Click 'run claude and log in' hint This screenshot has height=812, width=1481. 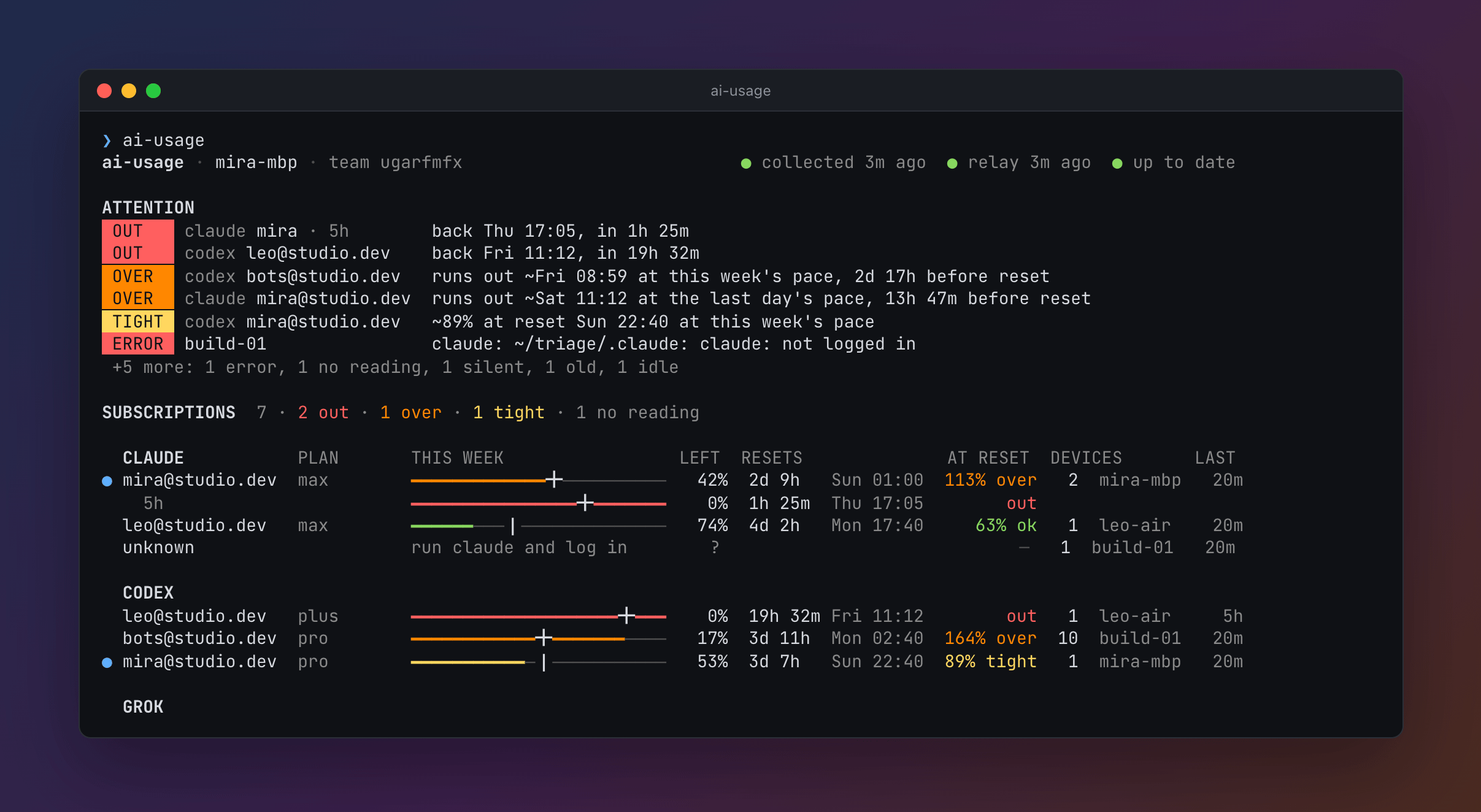coord(519,548)
